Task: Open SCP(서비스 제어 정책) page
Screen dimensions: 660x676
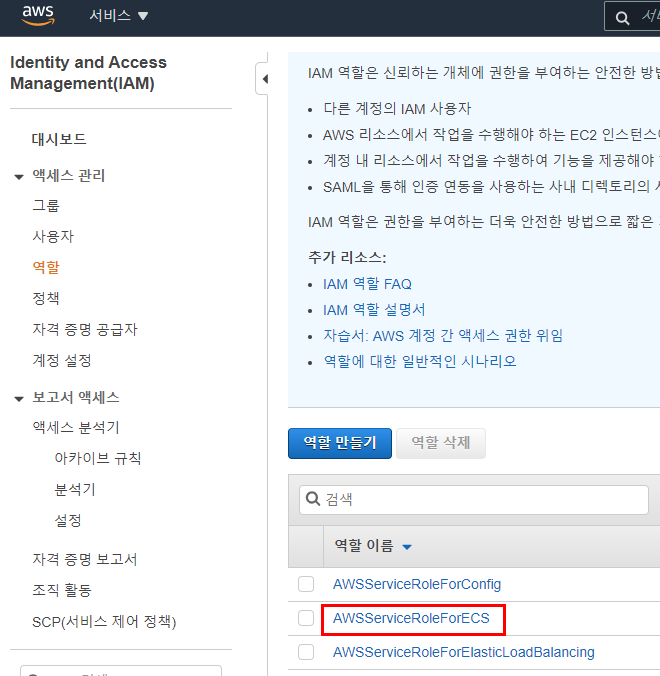Action: (104, 622)
